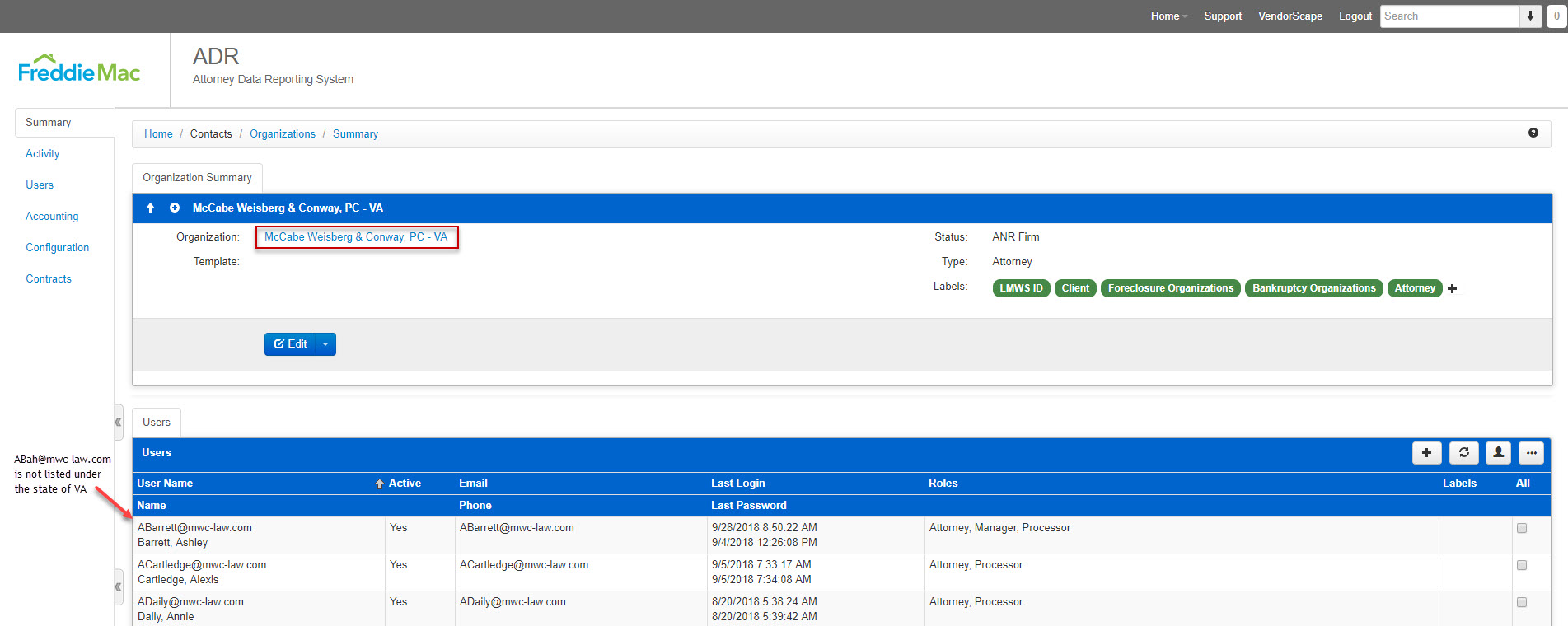1568x626 pixels.
Task: Open VendorScape in top navigation
Action: coord(1290,16)
